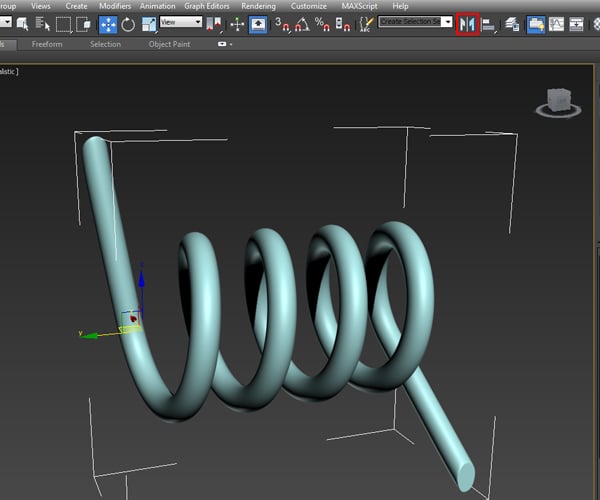This screenshot has width=600, height=500.
Task: Activate the Rotate tool
Action: click(x=128, y=24)
